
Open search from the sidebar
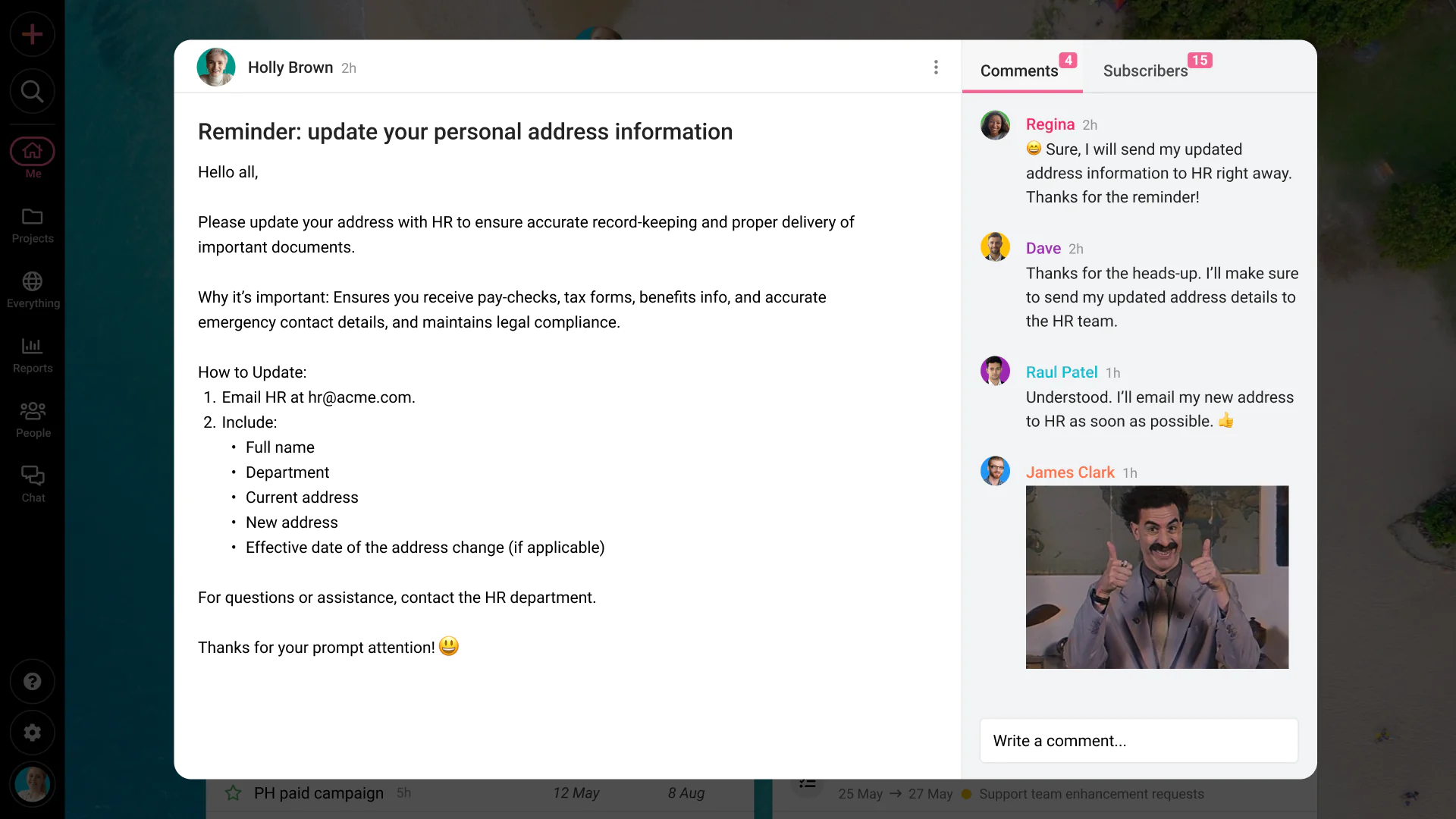tap(32, 92)
